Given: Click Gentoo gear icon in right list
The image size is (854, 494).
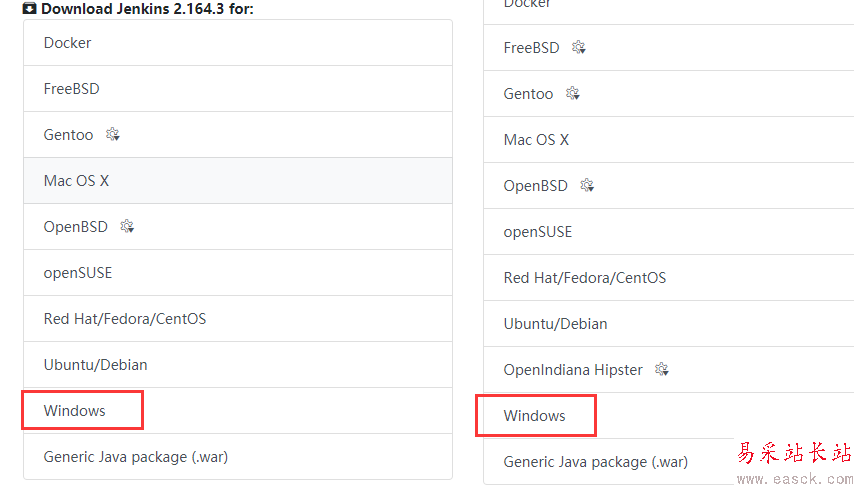Looking at the screenshot, I should coord(572,94).
